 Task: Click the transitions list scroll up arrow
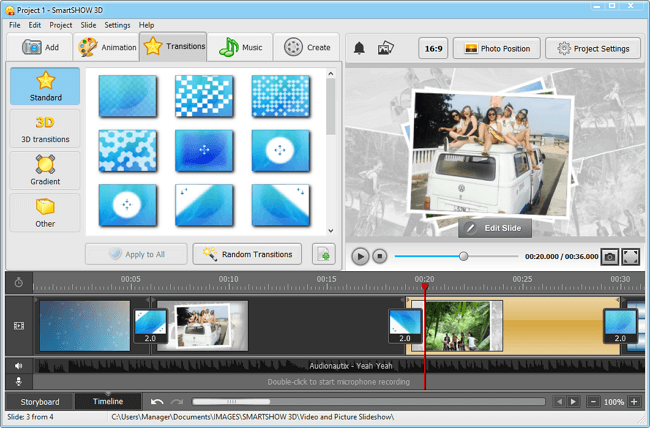[x=330, y=74]
